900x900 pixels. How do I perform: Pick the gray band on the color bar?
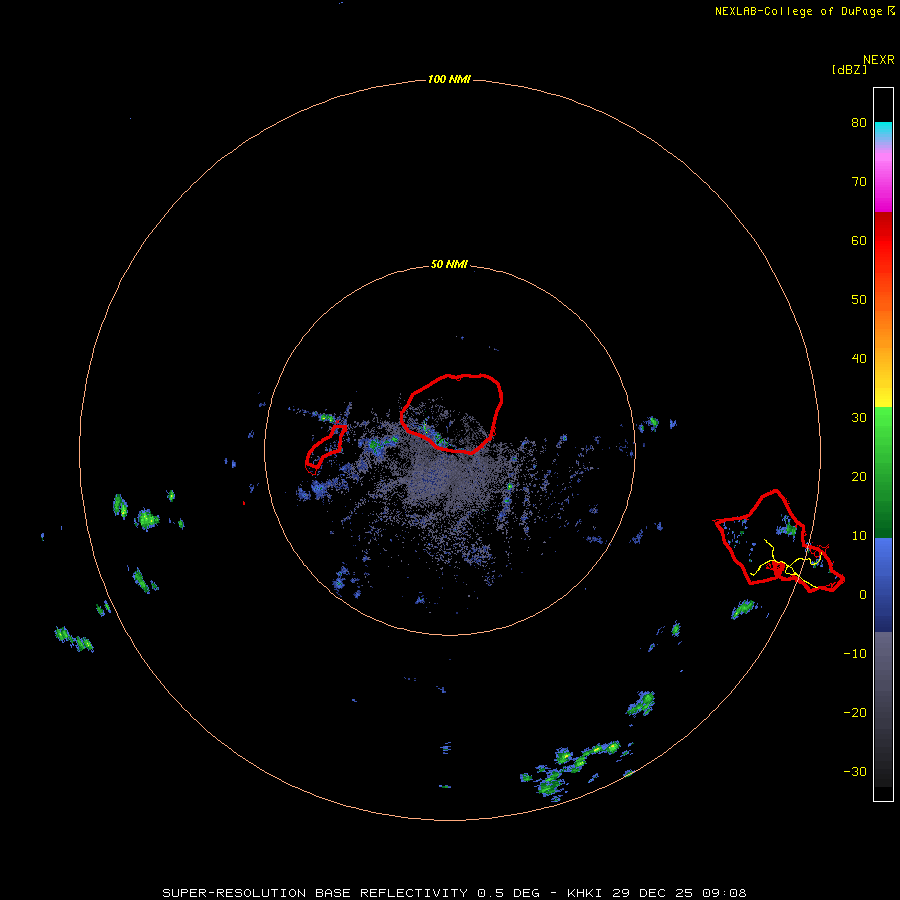pos(883,666)
